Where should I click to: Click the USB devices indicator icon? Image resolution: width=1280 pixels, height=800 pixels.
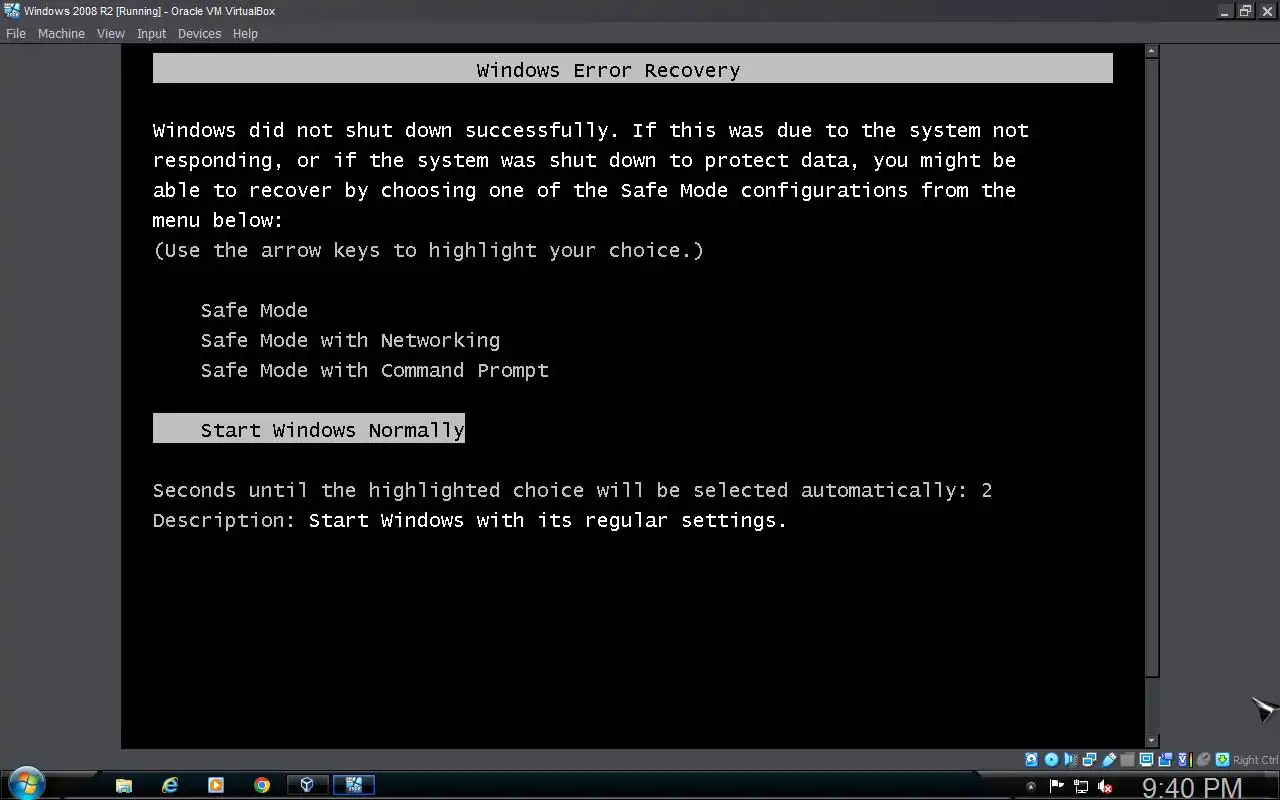(1109, 760)
